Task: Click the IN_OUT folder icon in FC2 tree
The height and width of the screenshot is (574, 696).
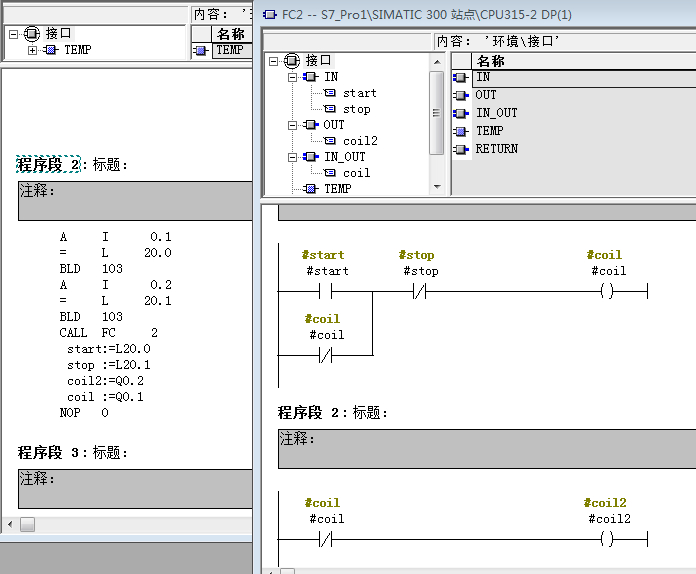Action: [311, 157]
